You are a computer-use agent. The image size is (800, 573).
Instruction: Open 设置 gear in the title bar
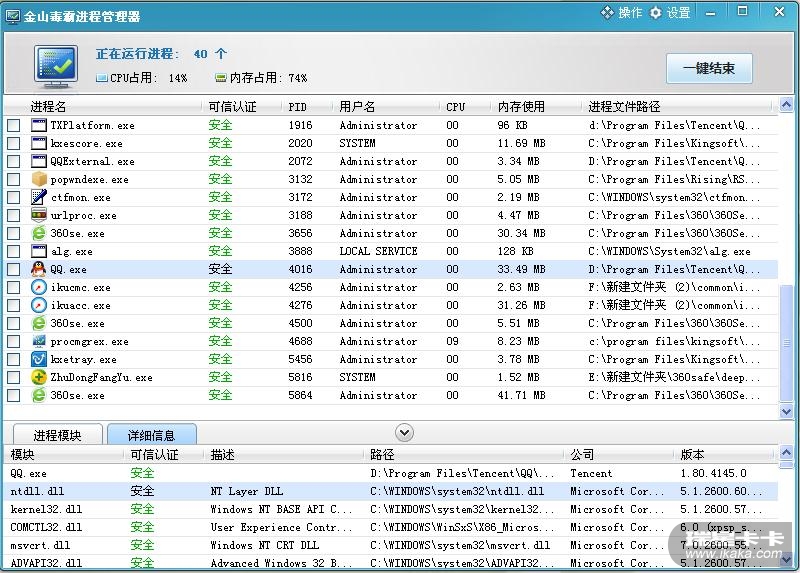click(656, 13)
